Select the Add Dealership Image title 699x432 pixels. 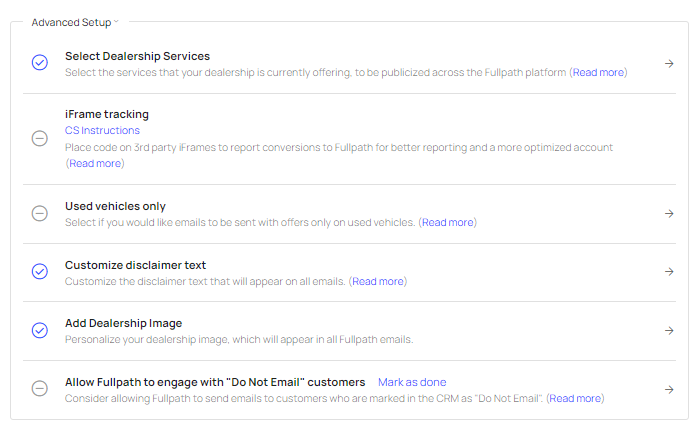(123, 323)
